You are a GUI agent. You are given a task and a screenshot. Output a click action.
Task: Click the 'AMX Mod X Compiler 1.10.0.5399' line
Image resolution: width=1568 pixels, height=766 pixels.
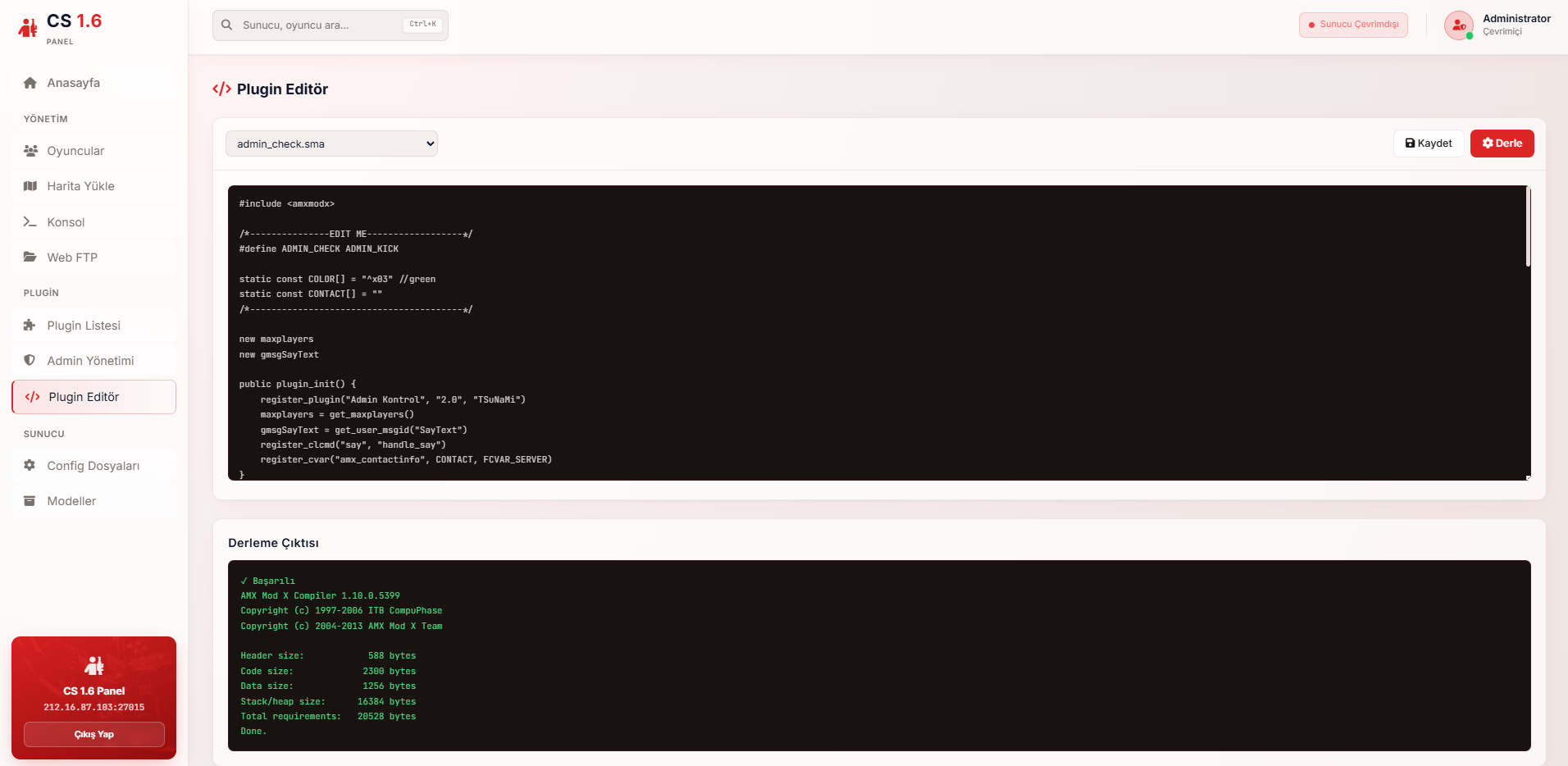[x=321, y=595]
